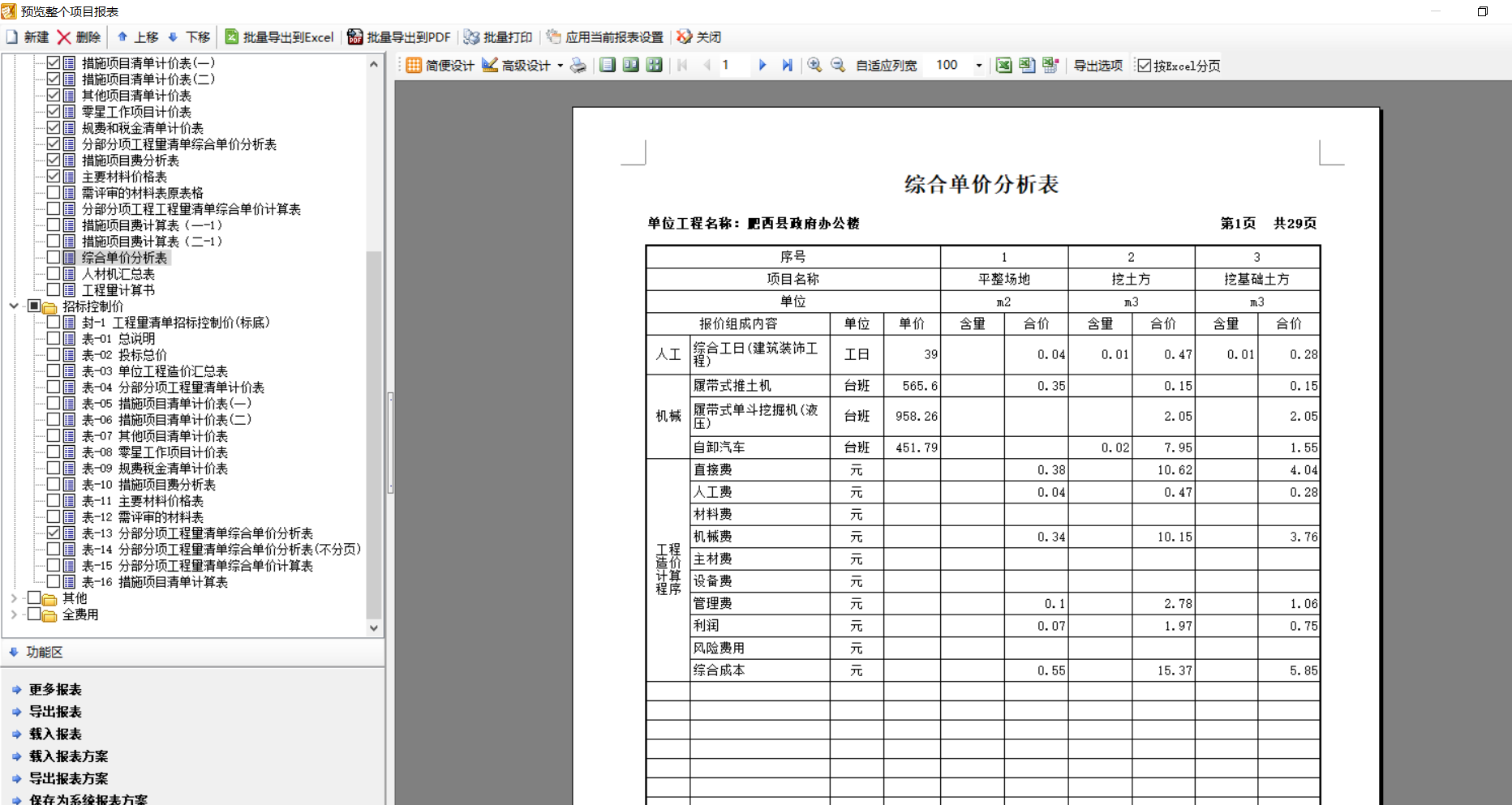Viewport: 1512px width, 805px height.
Task: Batch export to Excel
Action: (x=279, y=37)
